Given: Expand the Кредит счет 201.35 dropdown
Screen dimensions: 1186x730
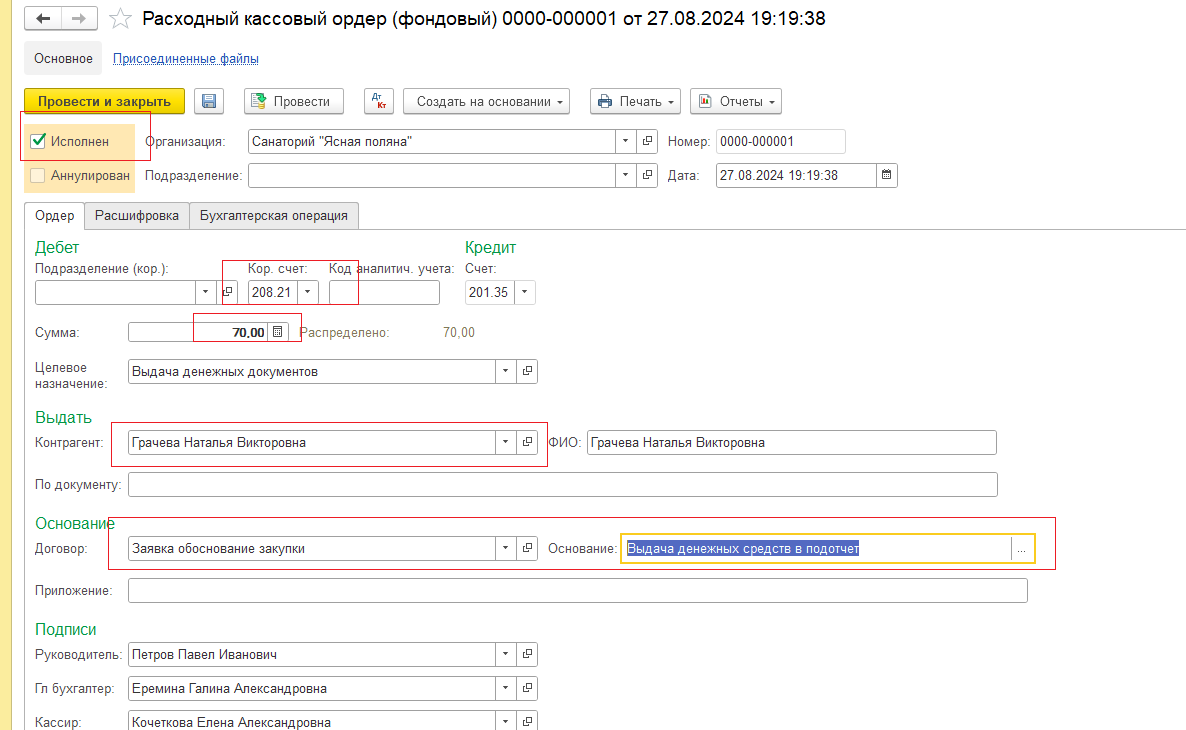Looking at the screenshot, I should tap(525, 292).
